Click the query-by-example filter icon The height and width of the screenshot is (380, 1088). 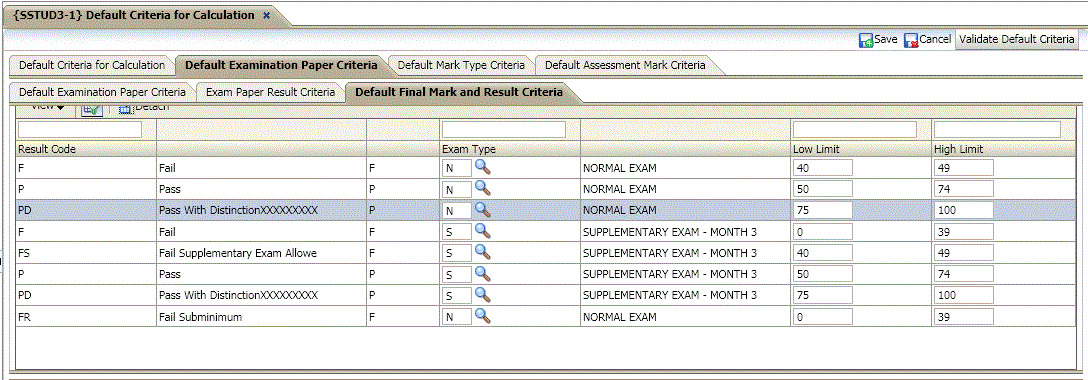click(92, 109)
